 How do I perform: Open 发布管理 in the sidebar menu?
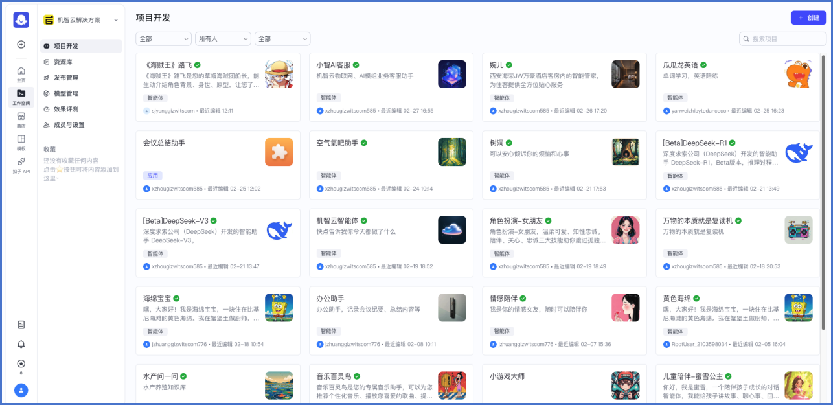coord(81,78)
